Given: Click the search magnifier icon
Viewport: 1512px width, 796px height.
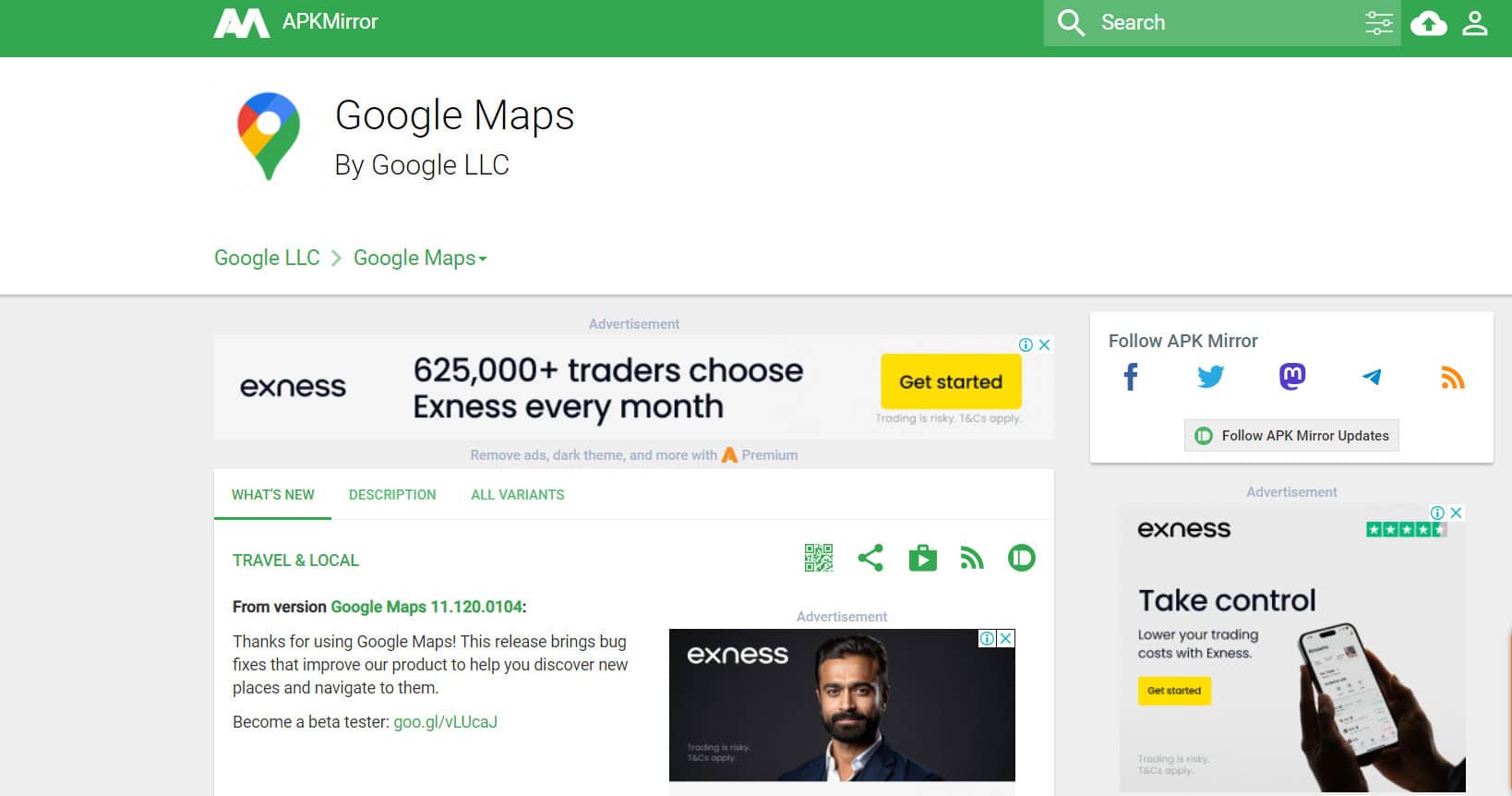Looking at the screenshot, I should point(1071,23).
